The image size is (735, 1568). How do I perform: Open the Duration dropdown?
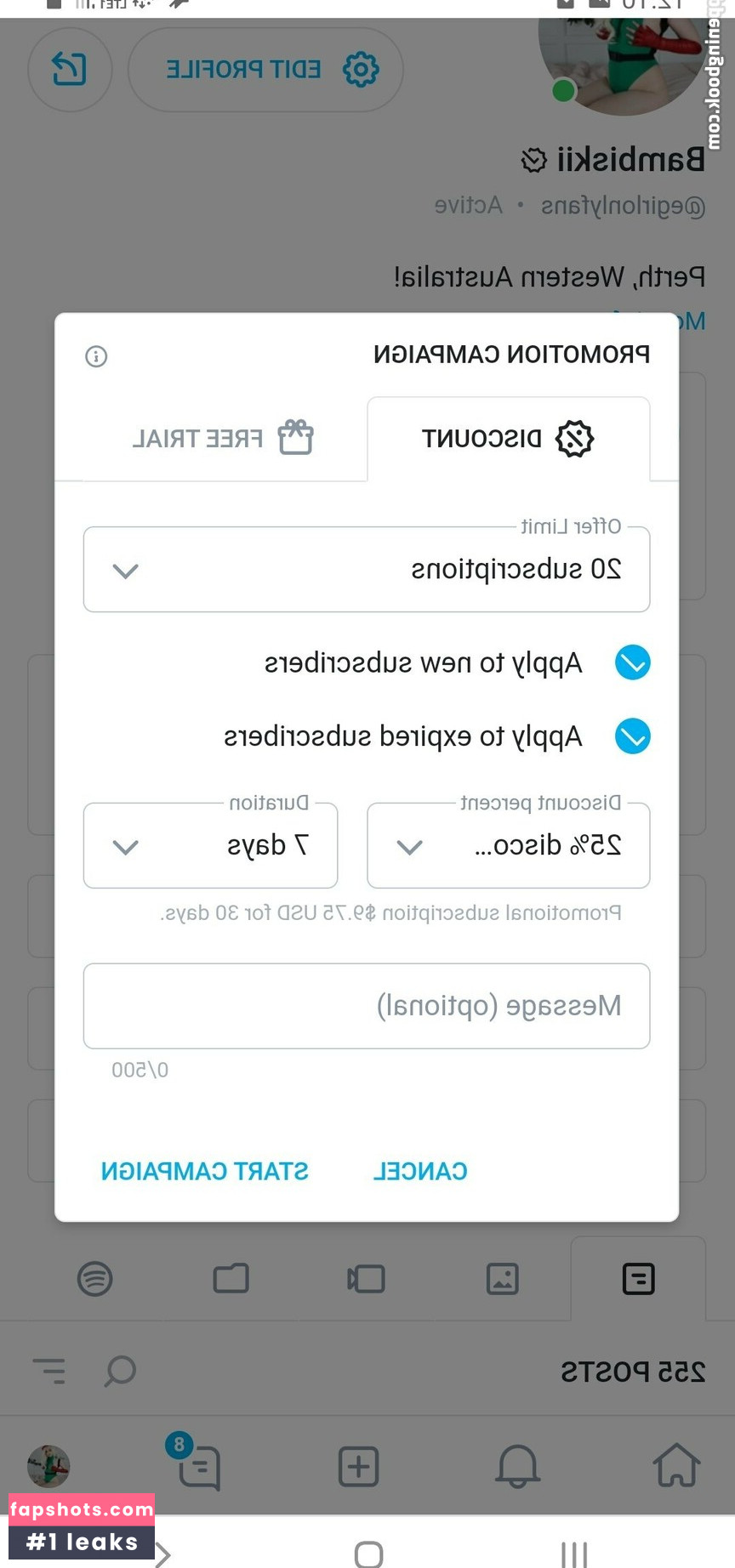210,846
